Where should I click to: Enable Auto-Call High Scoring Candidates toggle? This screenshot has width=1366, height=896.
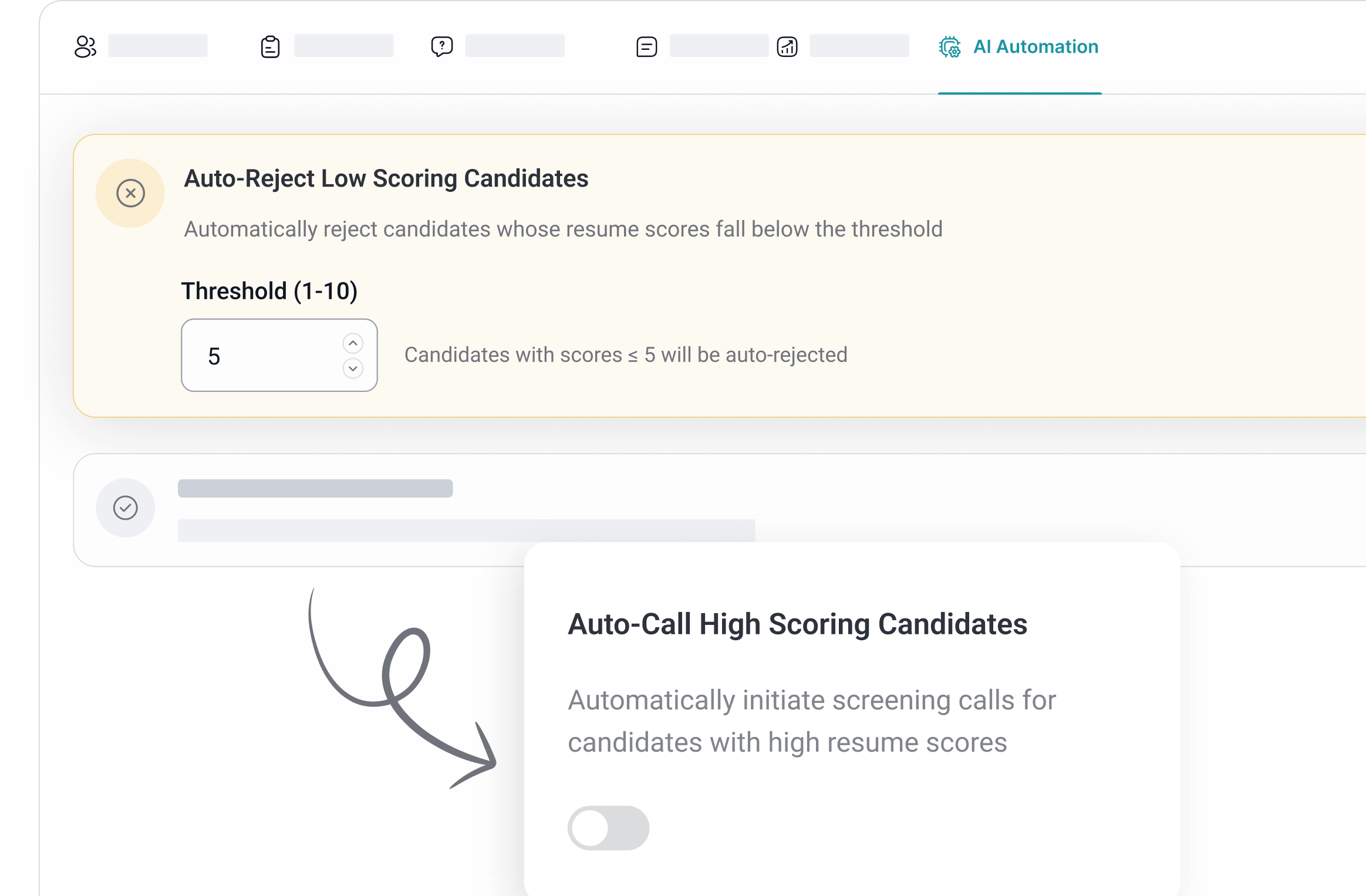(609, 827)
